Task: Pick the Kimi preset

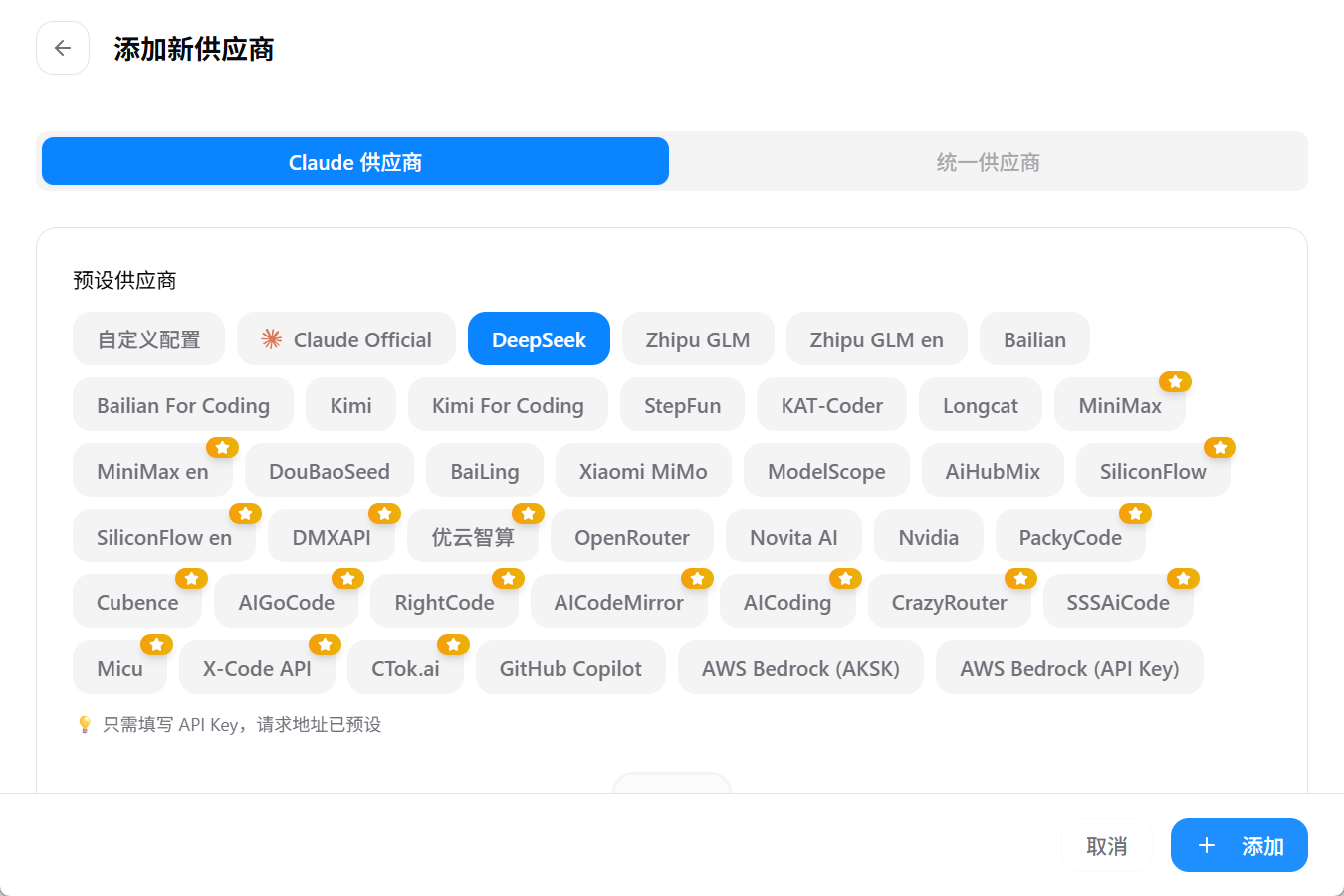Action: click(350, 405)
